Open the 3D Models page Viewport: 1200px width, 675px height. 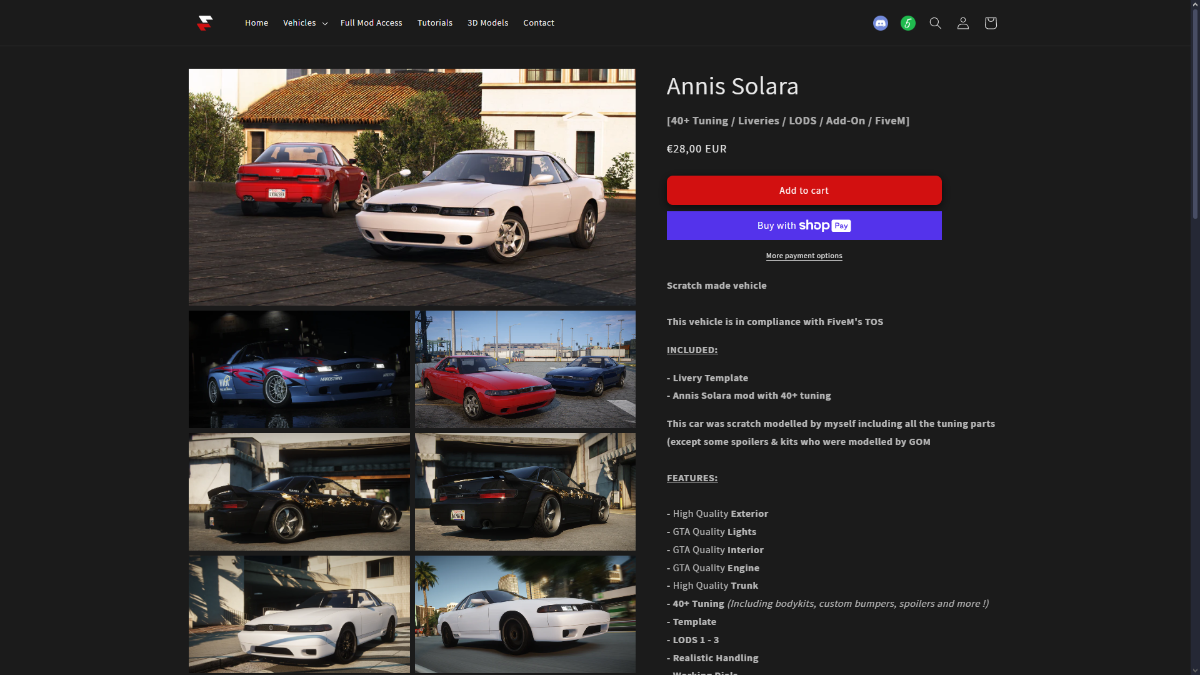point(487,23)
